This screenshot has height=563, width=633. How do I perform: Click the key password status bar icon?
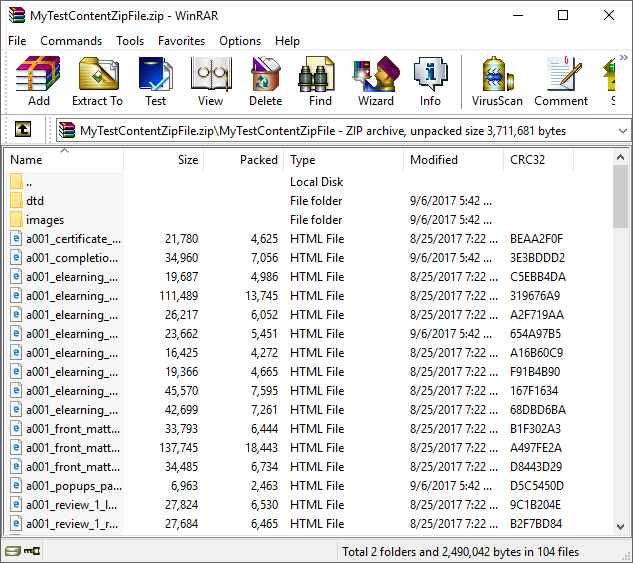pos(32,550)
